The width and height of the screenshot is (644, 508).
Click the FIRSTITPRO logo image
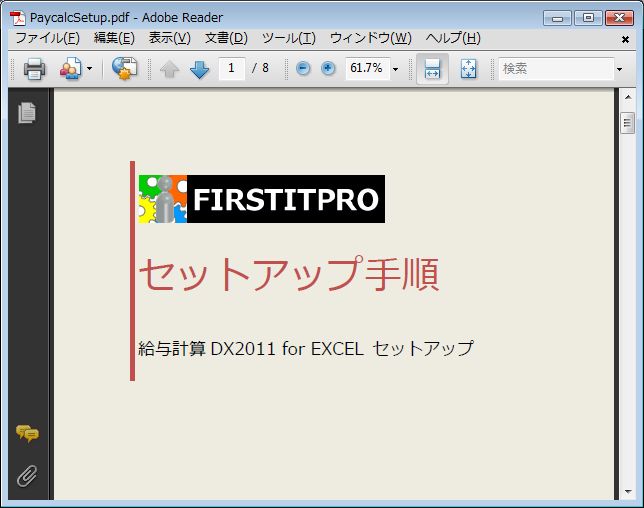pyautogui.click(x=262, y=199)
